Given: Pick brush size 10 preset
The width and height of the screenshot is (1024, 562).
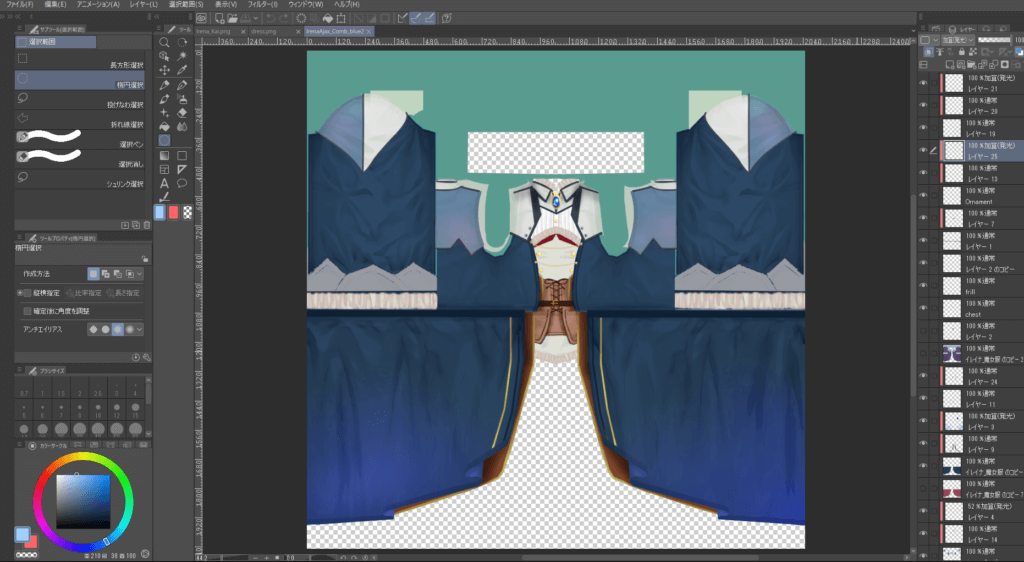Looking at the screenshot, I should click(x=98, y=409).
